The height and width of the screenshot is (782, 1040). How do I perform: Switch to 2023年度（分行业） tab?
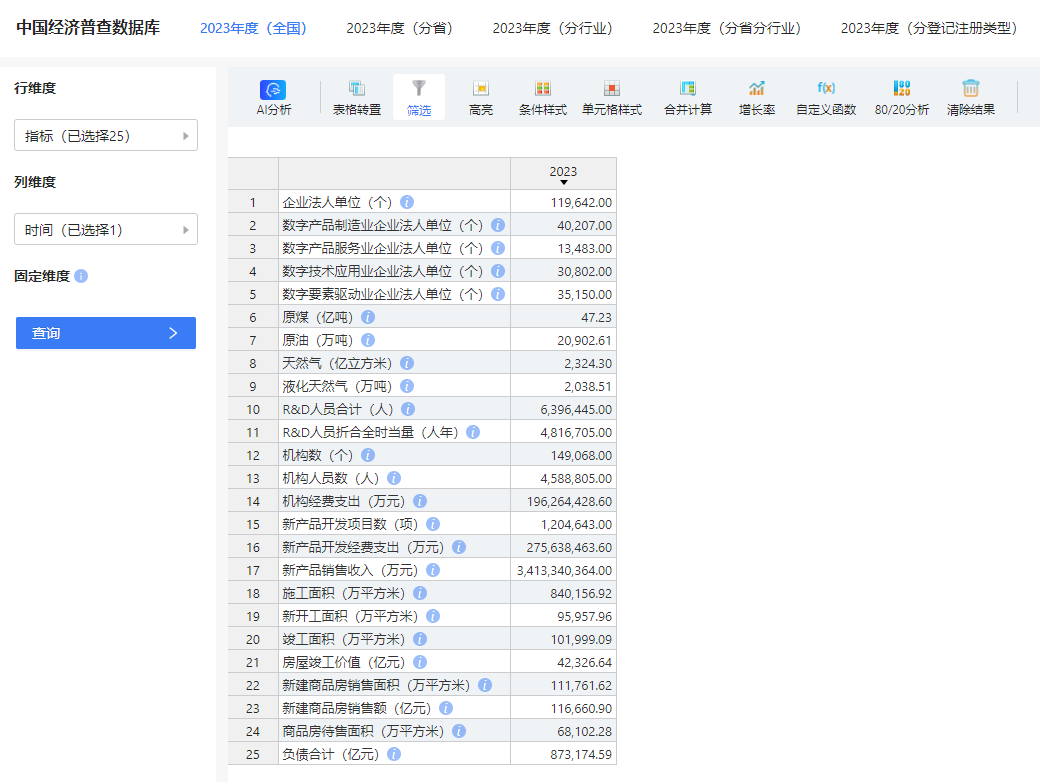pos(552,28)
